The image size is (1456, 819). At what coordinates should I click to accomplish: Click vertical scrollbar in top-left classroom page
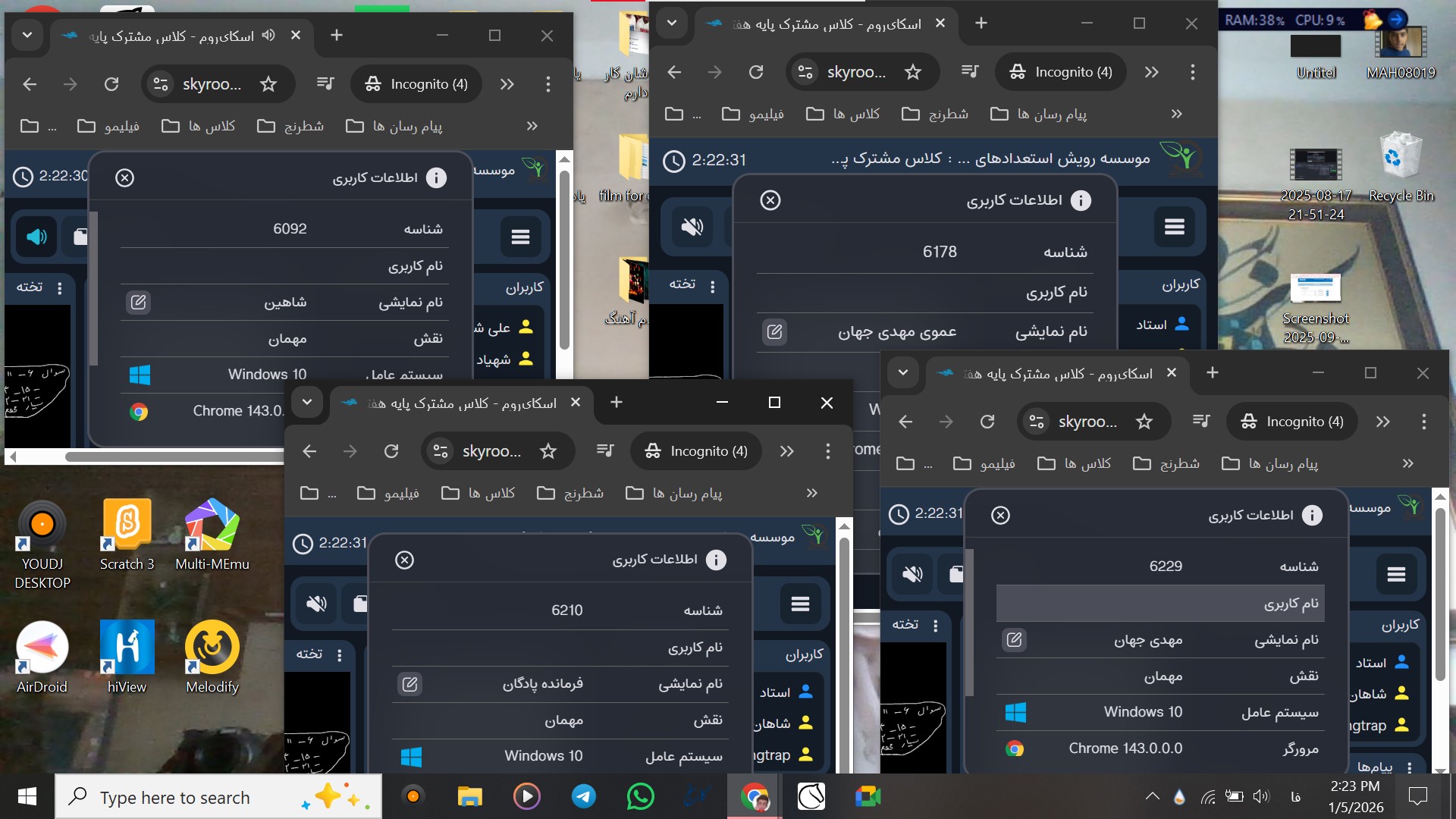(x=563, y=258)
